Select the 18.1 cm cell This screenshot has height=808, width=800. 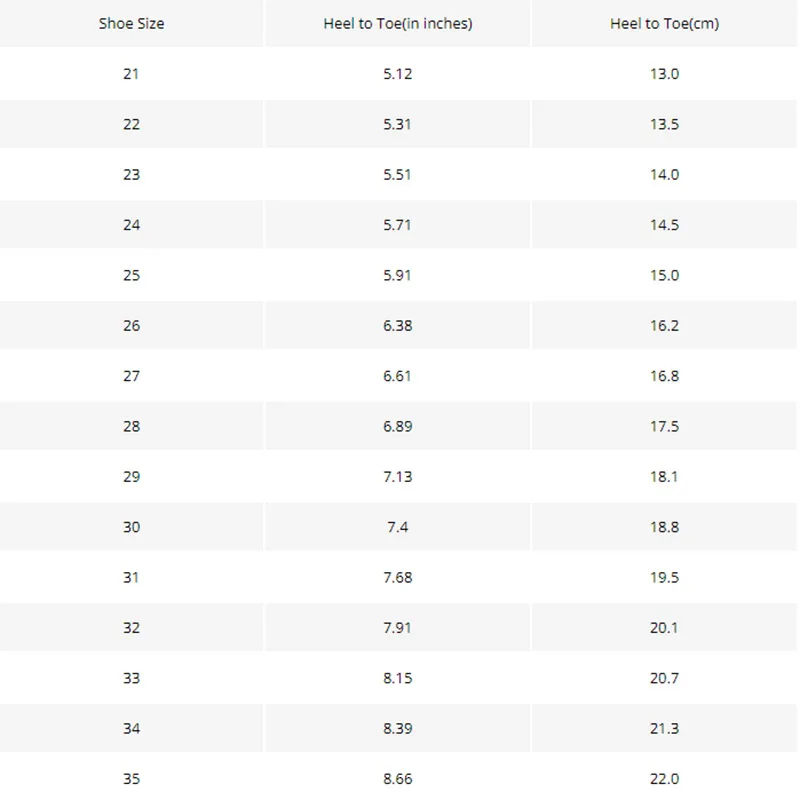(664, 476)
